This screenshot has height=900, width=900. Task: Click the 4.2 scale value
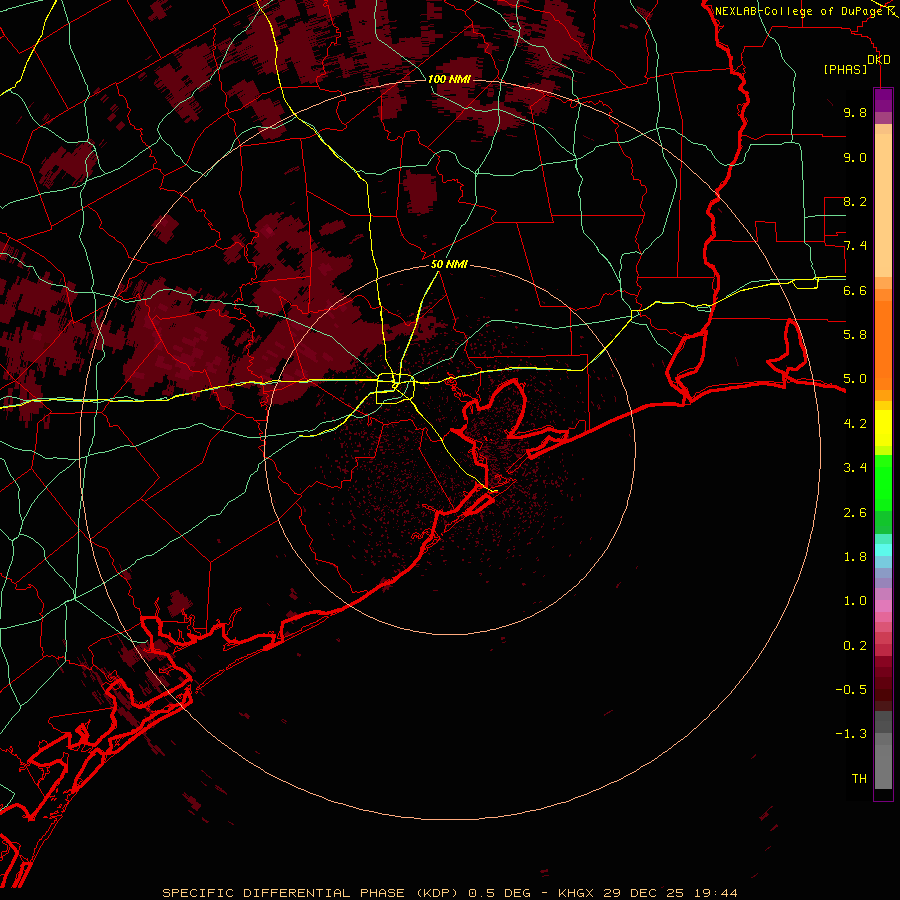(x=855, y=424)
